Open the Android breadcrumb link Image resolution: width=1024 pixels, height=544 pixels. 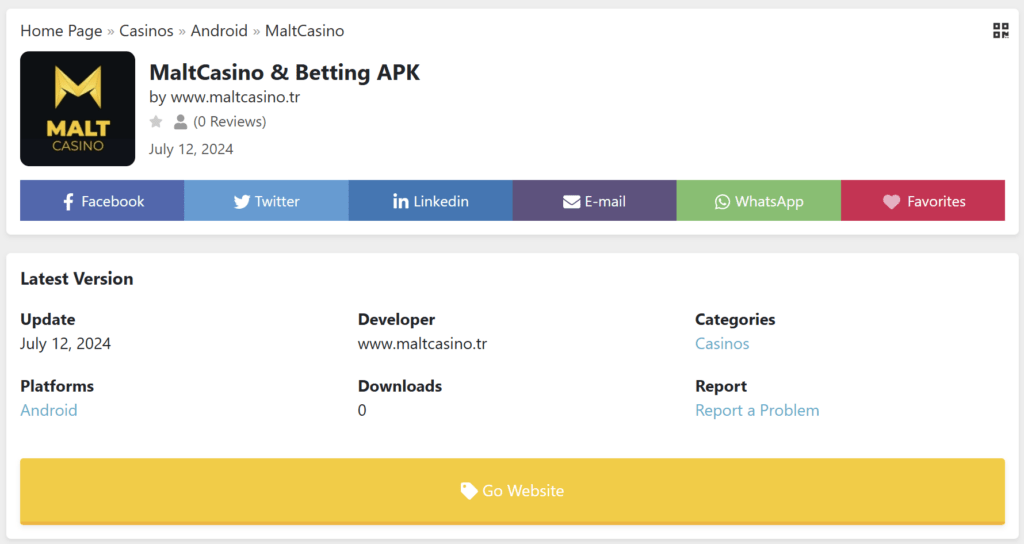[x=219, y=31]
